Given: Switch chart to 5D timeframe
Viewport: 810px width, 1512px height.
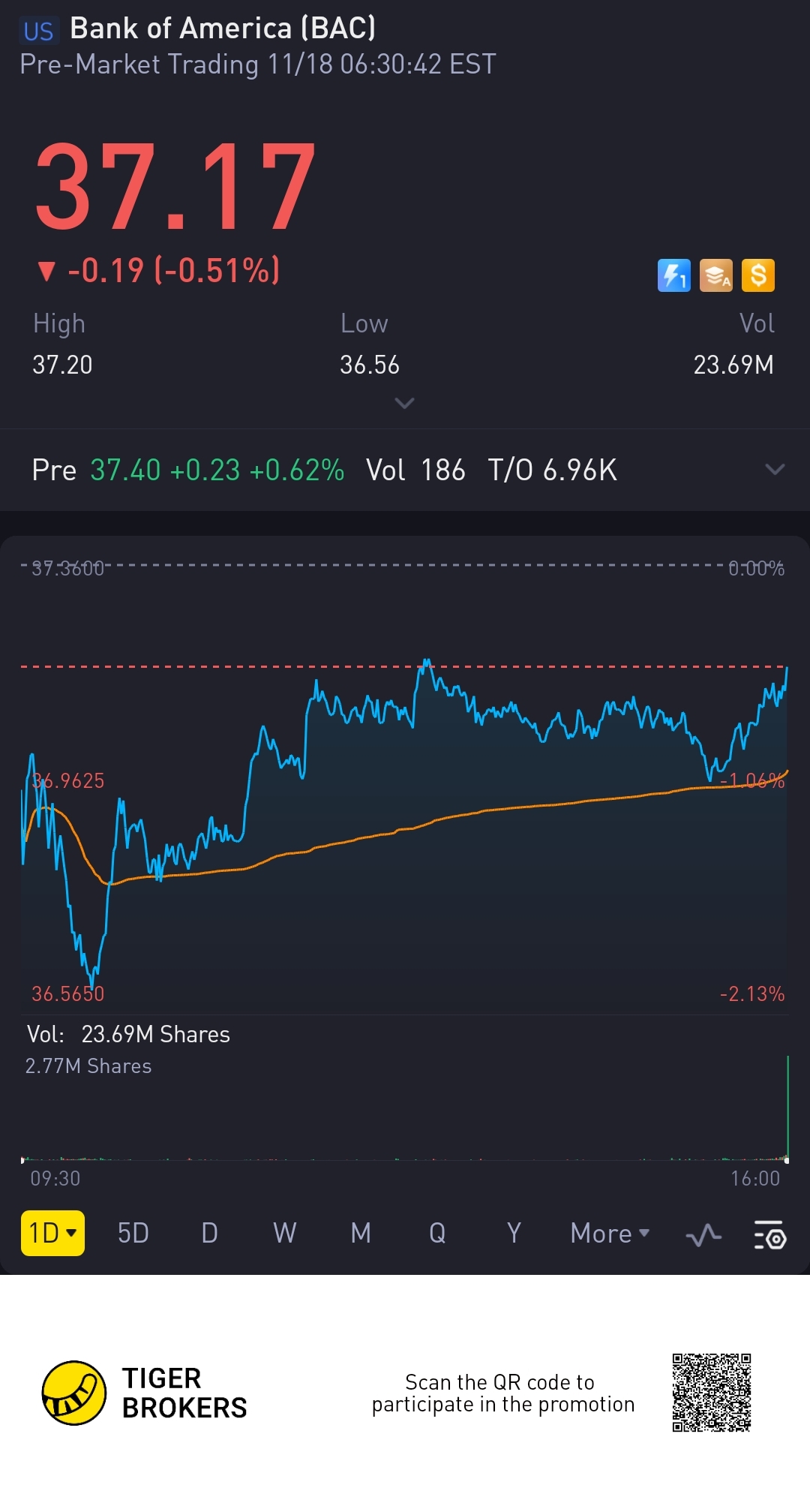Looking at the screenshot, I should click(133, 1233).
